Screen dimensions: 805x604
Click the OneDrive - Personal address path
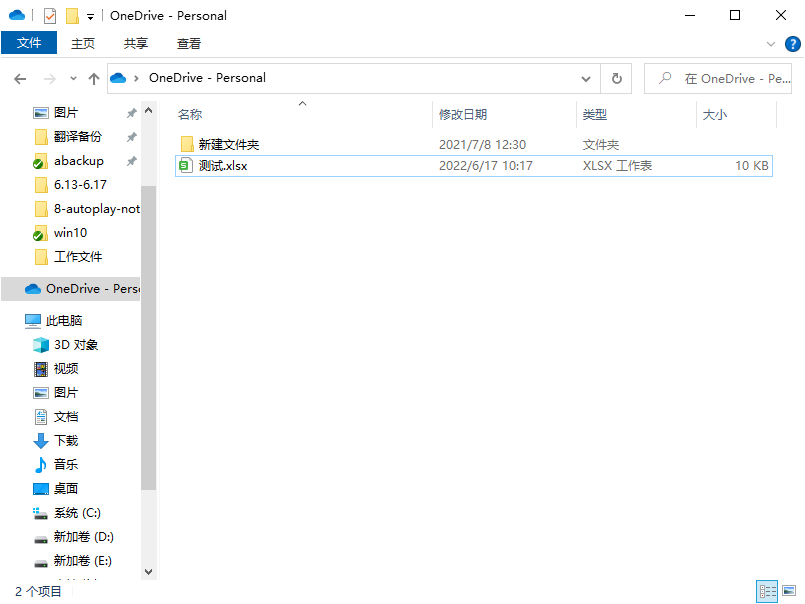207,78
